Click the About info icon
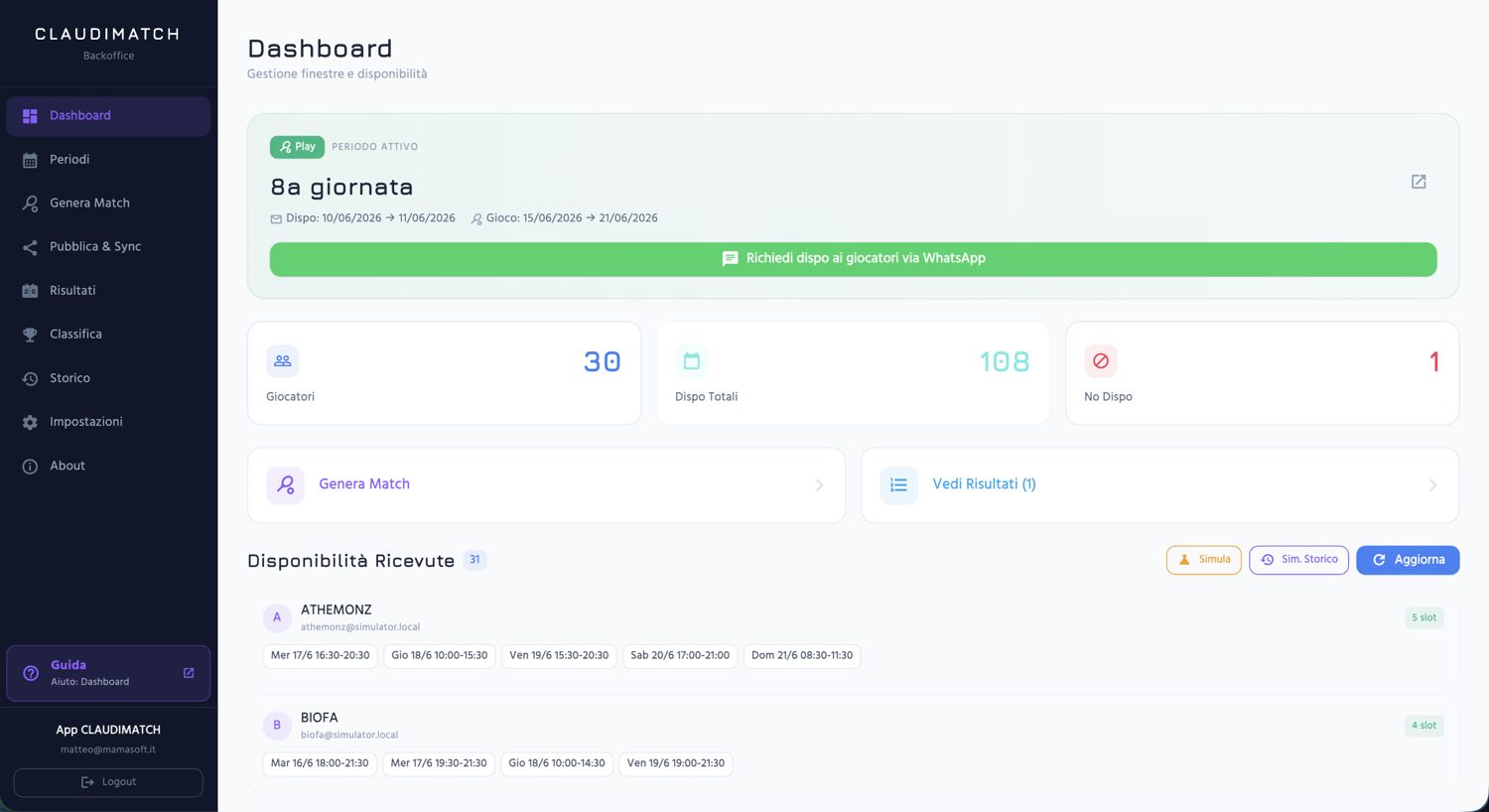Image resolution: width=1489 pixels, height=812 pixels. coord(30,466)
